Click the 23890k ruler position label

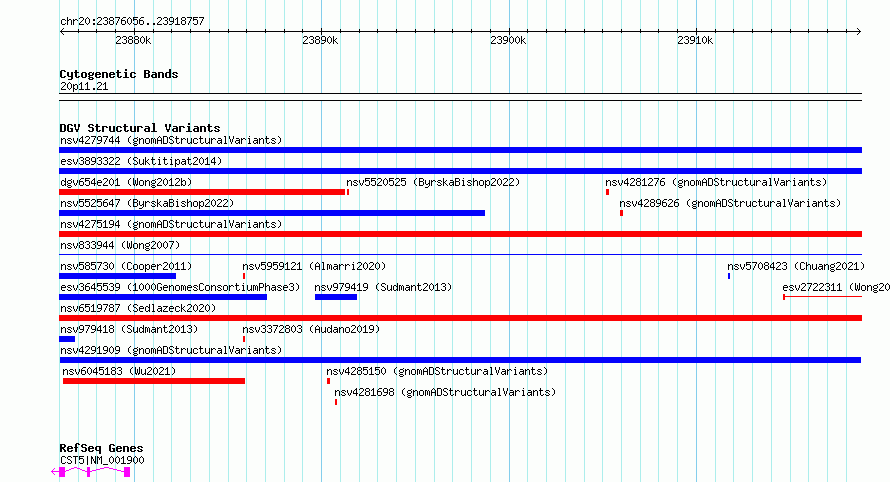[x=320, y=40]
